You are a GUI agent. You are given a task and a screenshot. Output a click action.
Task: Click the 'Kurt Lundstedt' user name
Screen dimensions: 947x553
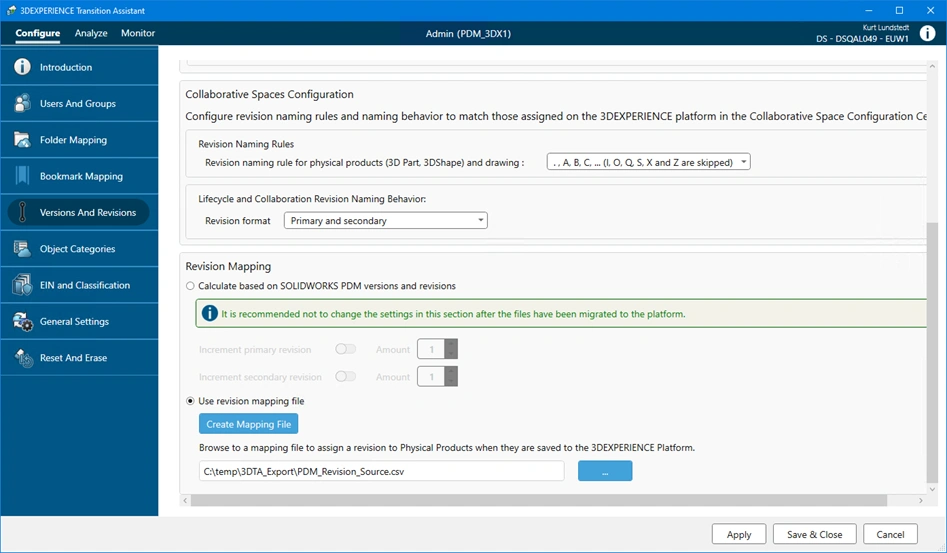tap(885, 27)
